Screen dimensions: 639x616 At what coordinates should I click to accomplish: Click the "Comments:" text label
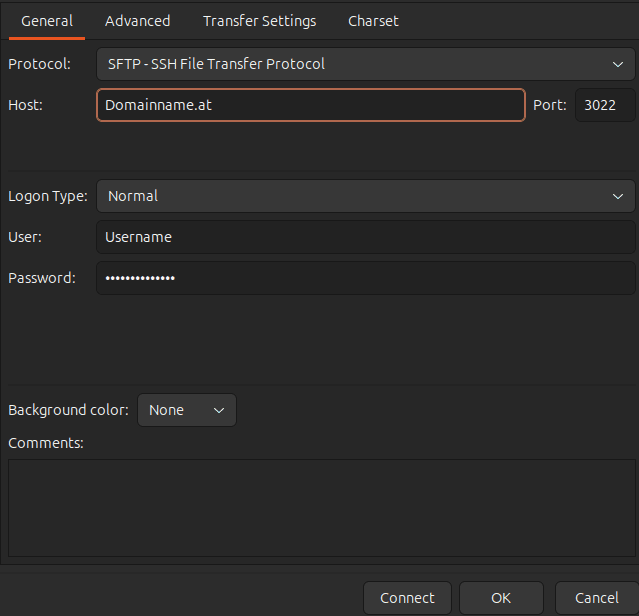(45, 442)
